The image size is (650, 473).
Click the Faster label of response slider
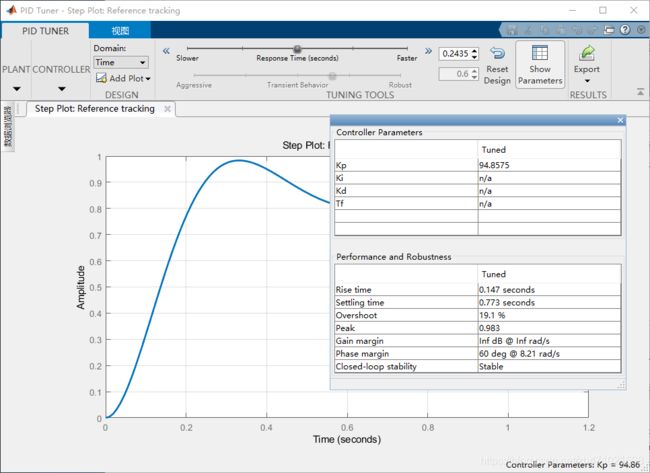coord(407,58)
